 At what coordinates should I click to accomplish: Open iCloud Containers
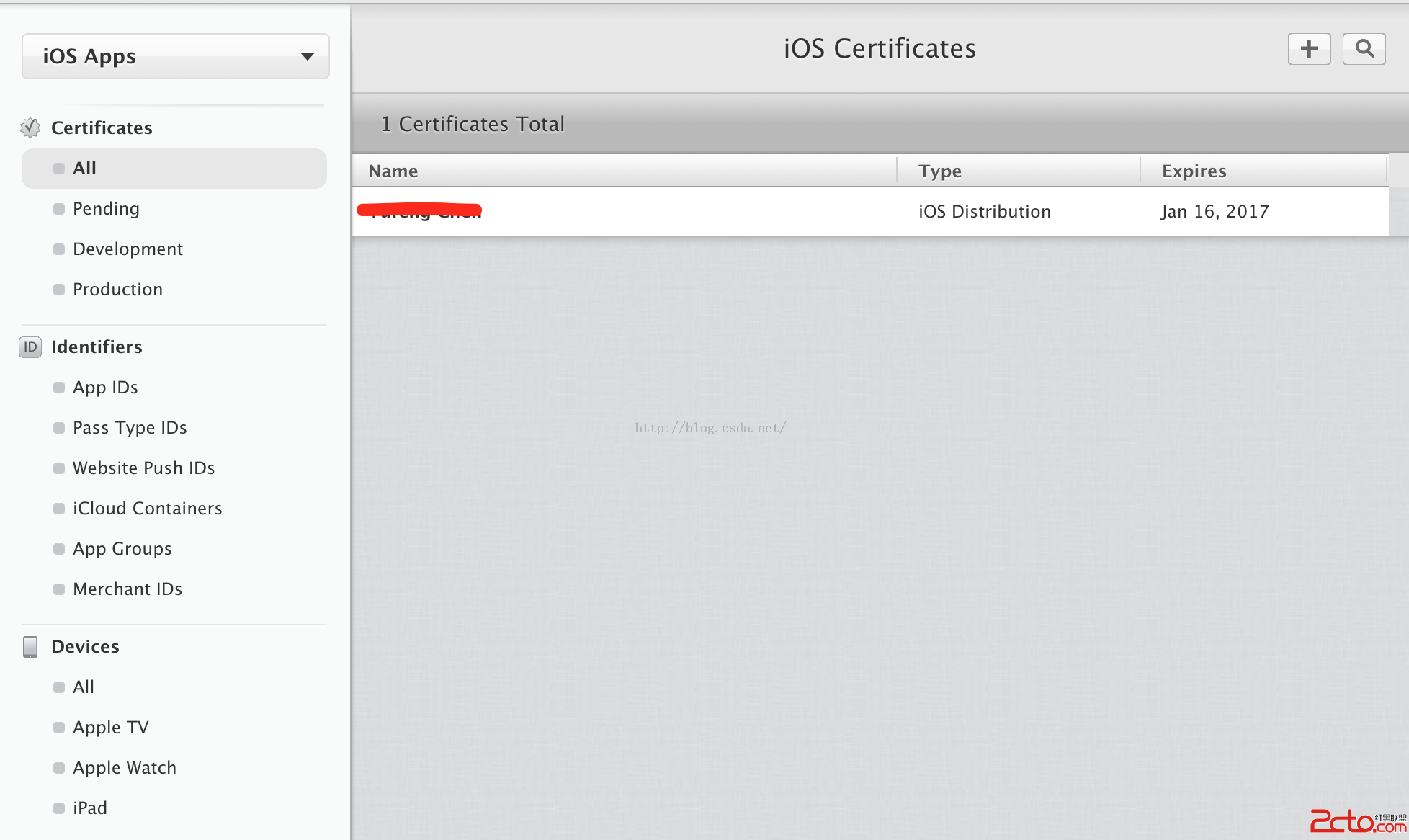pyautogui.click(x=147, y=509)
